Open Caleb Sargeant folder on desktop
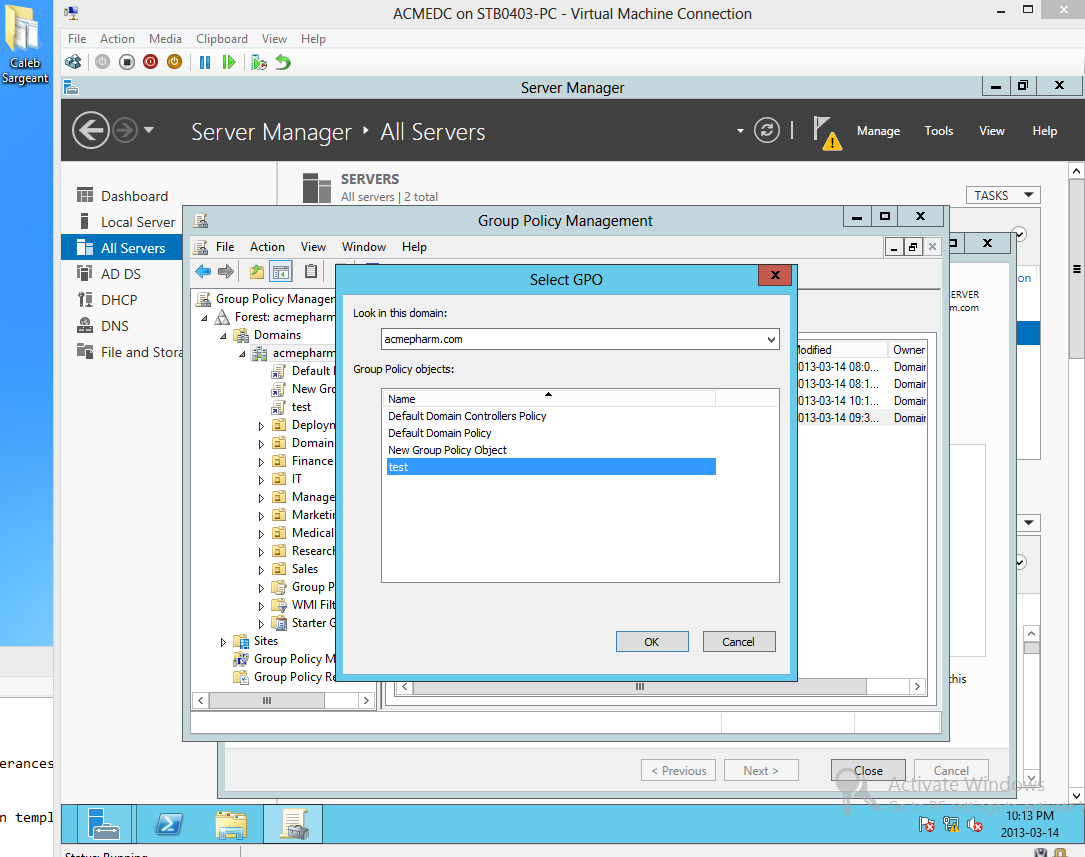The height and width of the screenshot is (857, 1085). click(x=25, y=45)
